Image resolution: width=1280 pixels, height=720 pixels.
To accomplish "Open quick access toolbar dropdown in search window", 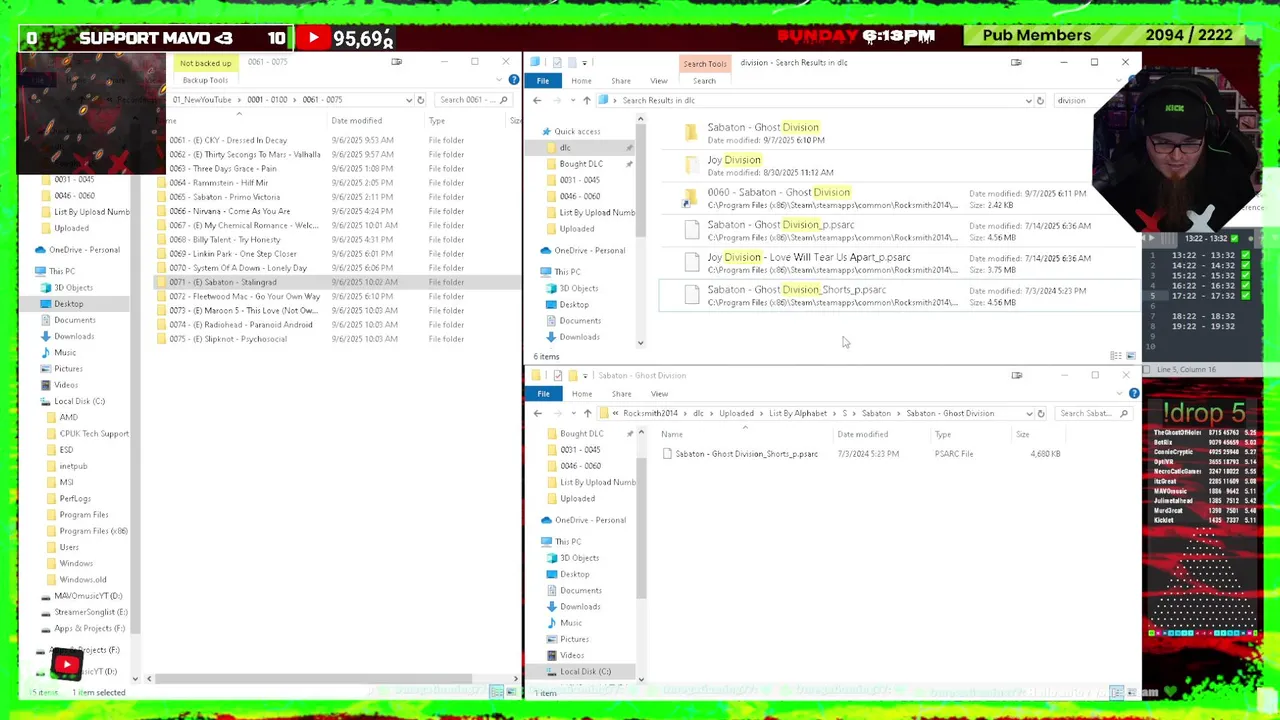I will (585, 62).
